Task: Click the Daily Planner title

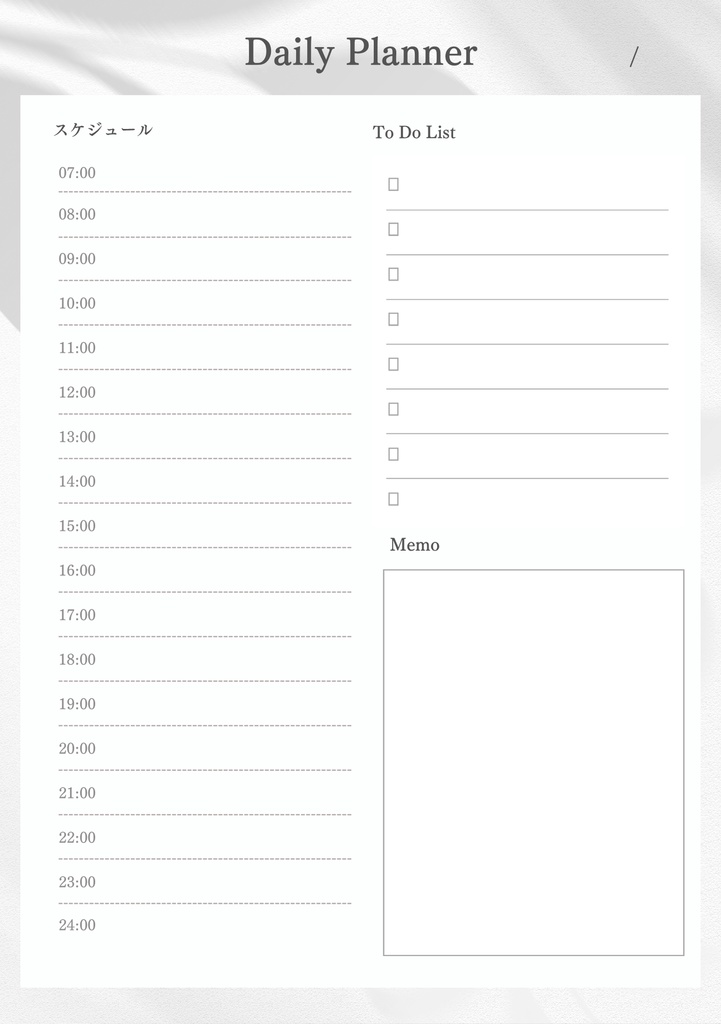Action: pos(361,52)
